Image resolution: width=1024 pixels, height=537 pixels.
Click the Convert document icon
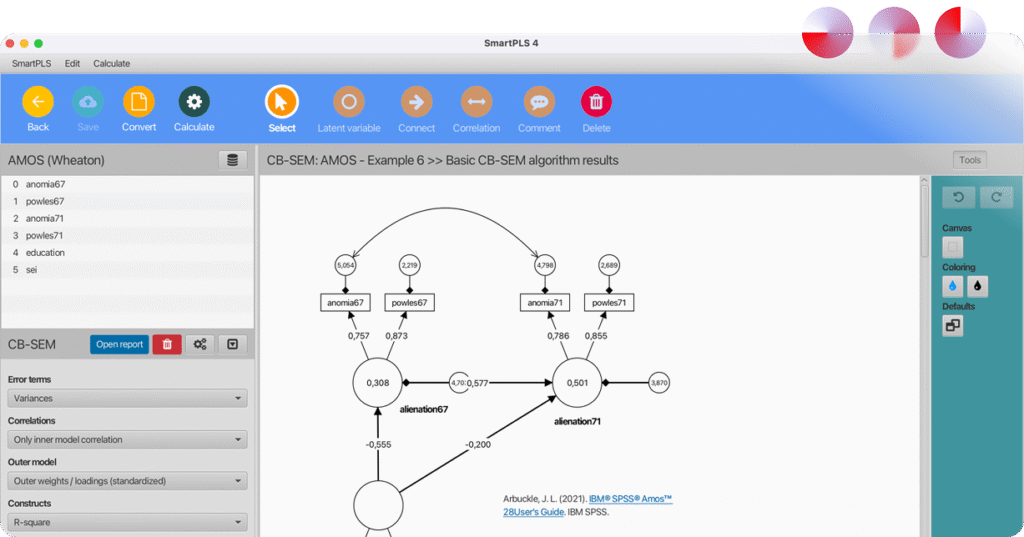tap(139, 102)
